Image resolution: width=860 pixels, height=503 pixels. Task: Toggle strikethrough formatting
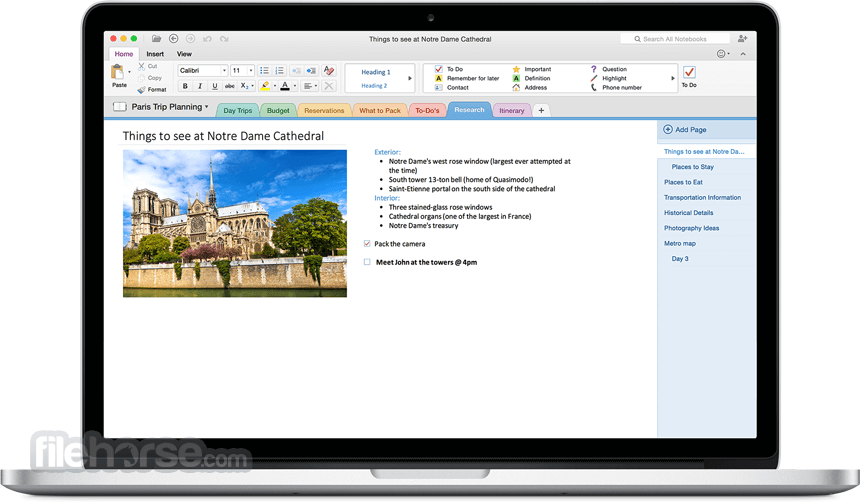[230, 86]
